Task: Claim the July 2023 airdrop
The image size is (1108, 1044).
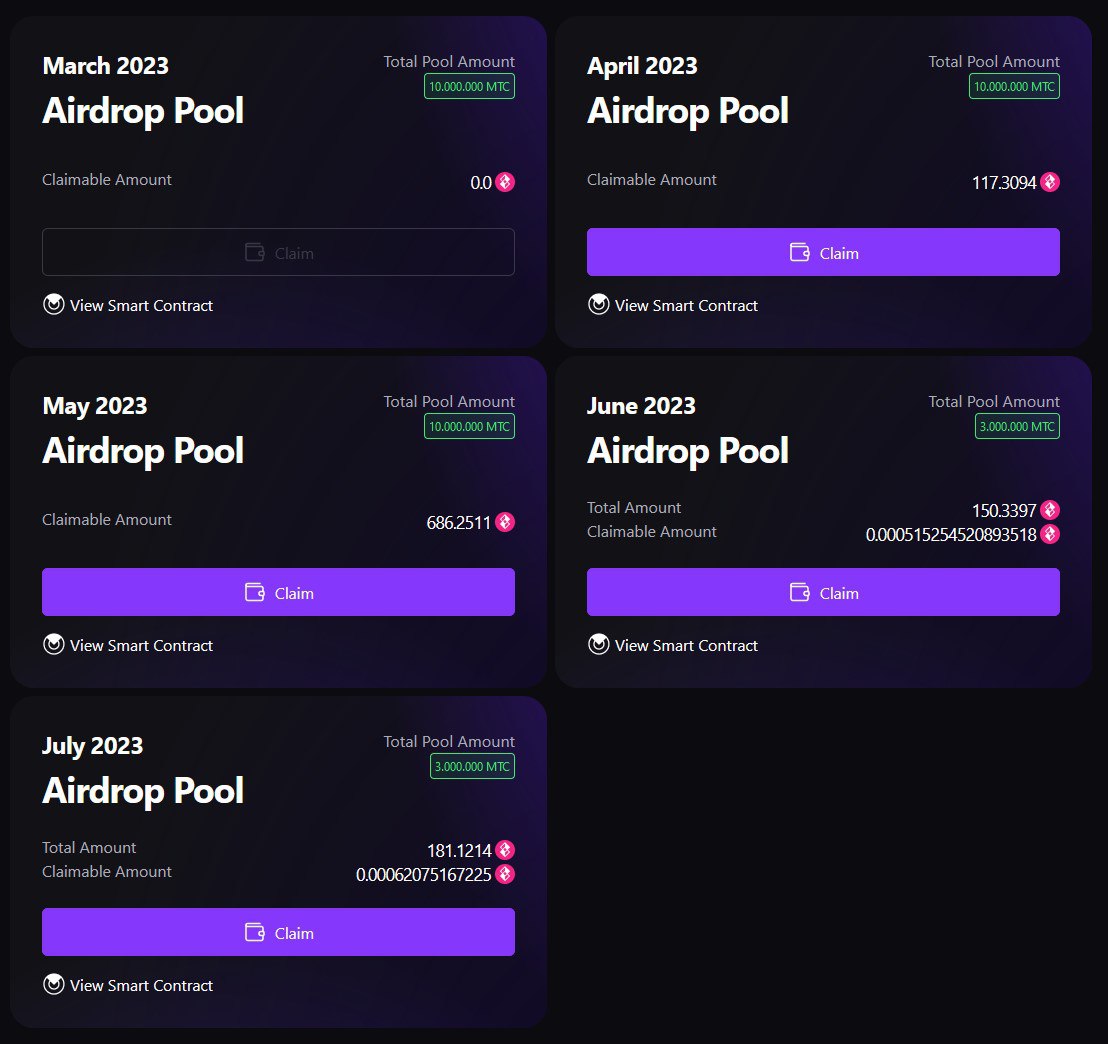Action: [278, 932]
